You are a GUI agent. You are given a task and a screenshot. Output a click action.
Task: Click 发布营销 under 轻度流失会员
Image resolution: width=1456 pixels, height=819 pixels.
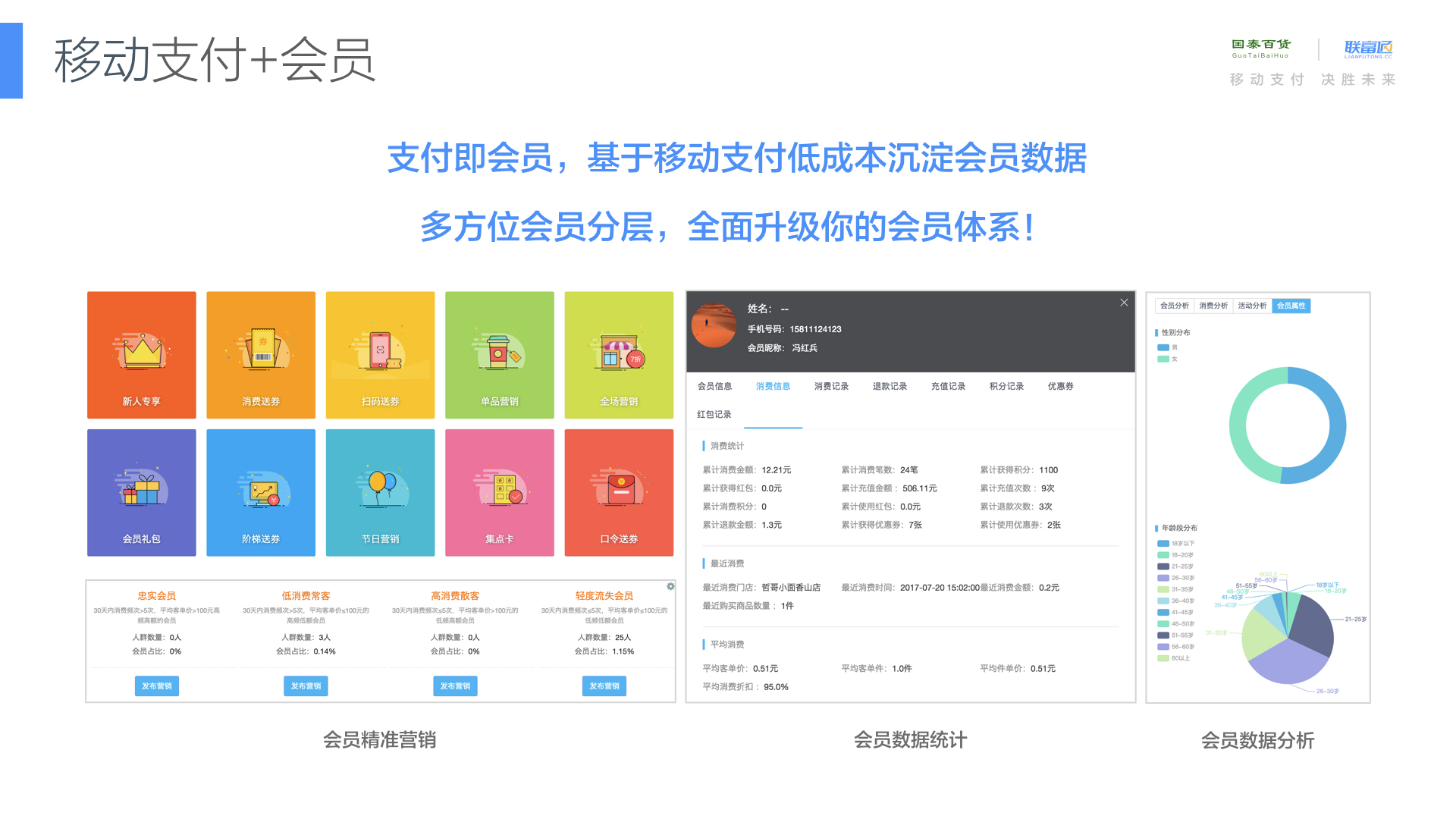[604, 686]
